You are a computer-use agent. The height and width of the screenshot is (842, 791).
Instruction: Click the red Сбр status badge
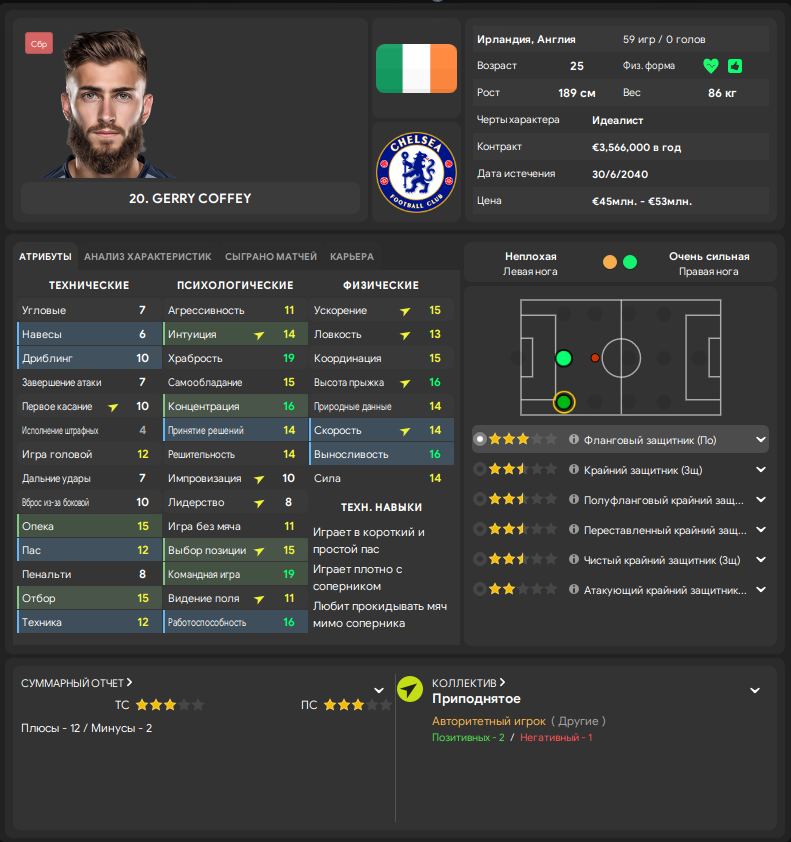pyautogui.click(x=39, y=44)
